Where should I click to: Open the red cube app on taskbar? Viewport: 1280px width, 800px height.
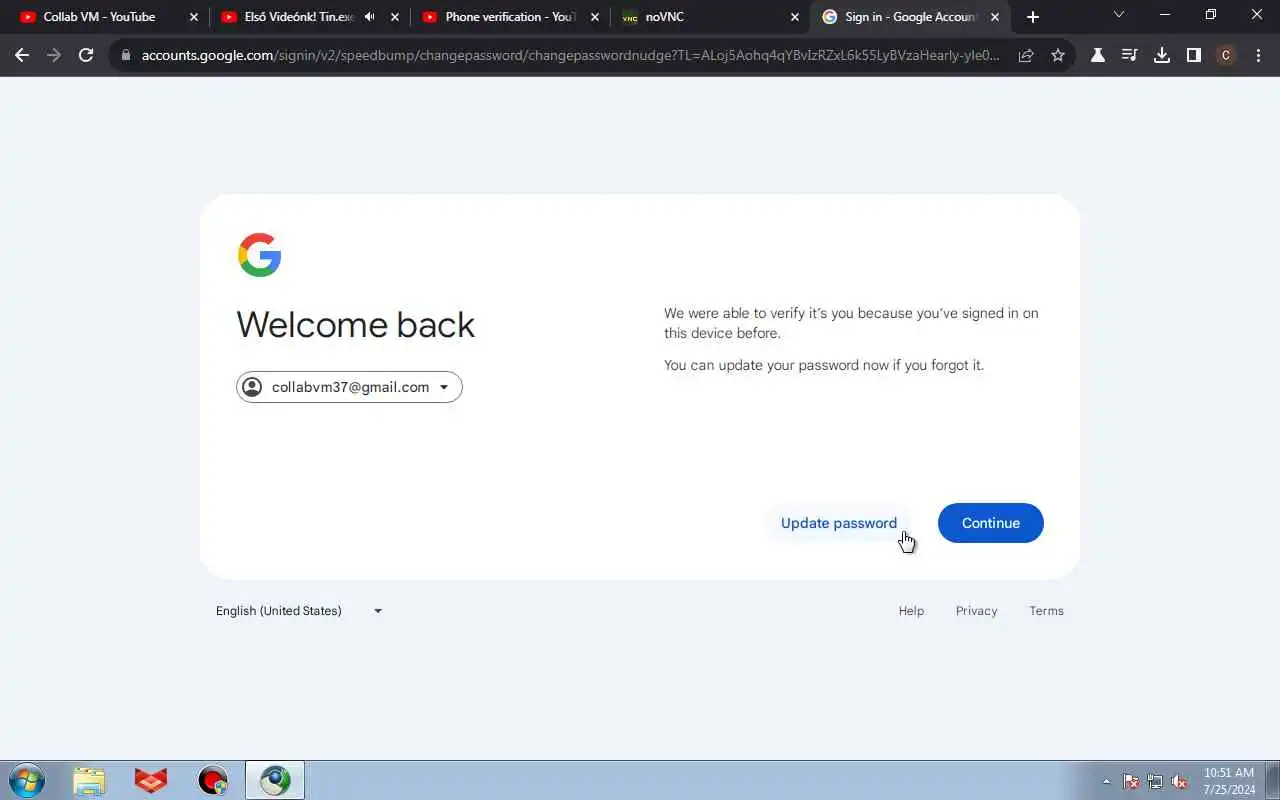point(151,780)
